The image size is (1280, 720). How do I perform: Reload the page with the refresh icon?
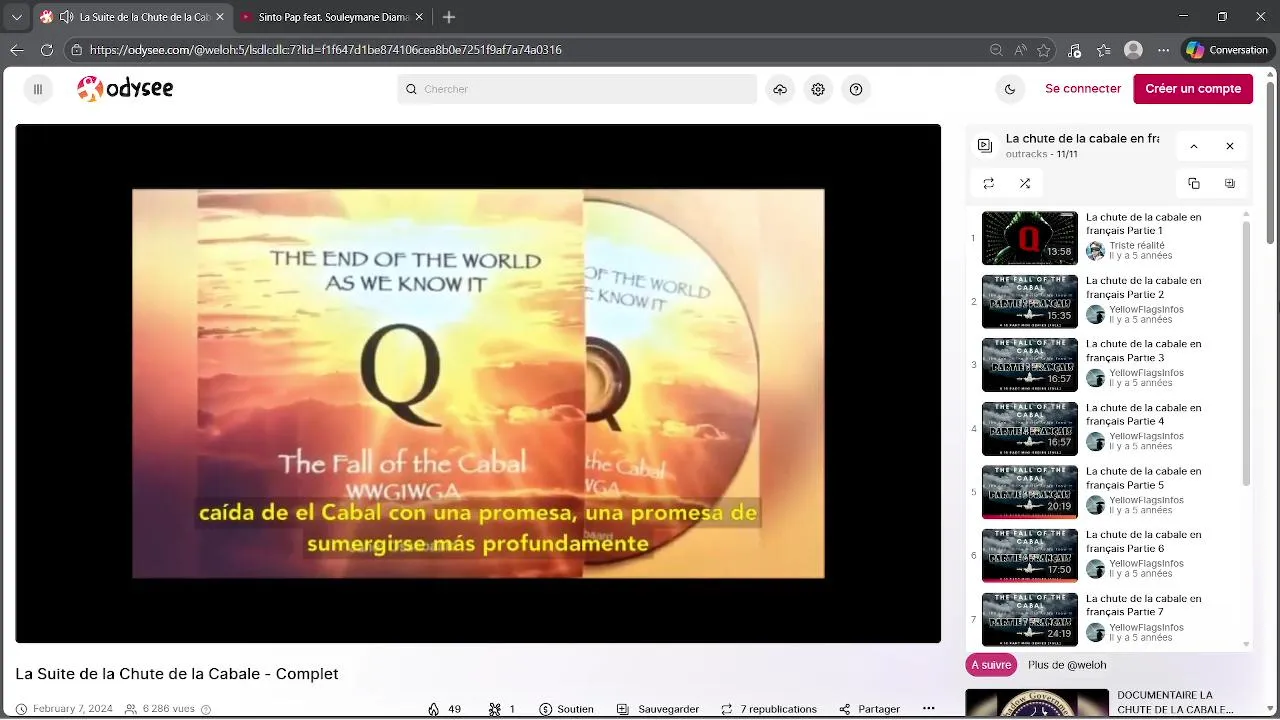pos(47,49)
